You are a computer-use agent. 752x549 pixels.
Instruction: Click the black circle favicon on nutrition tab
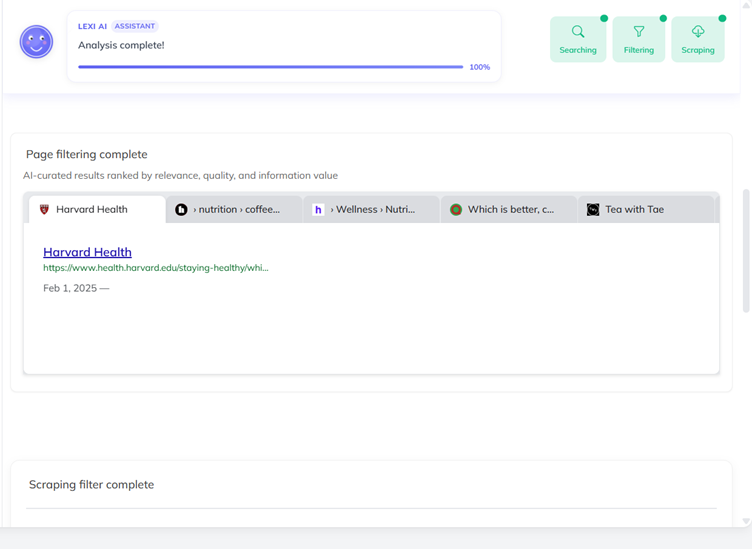(x=181, y=210)
